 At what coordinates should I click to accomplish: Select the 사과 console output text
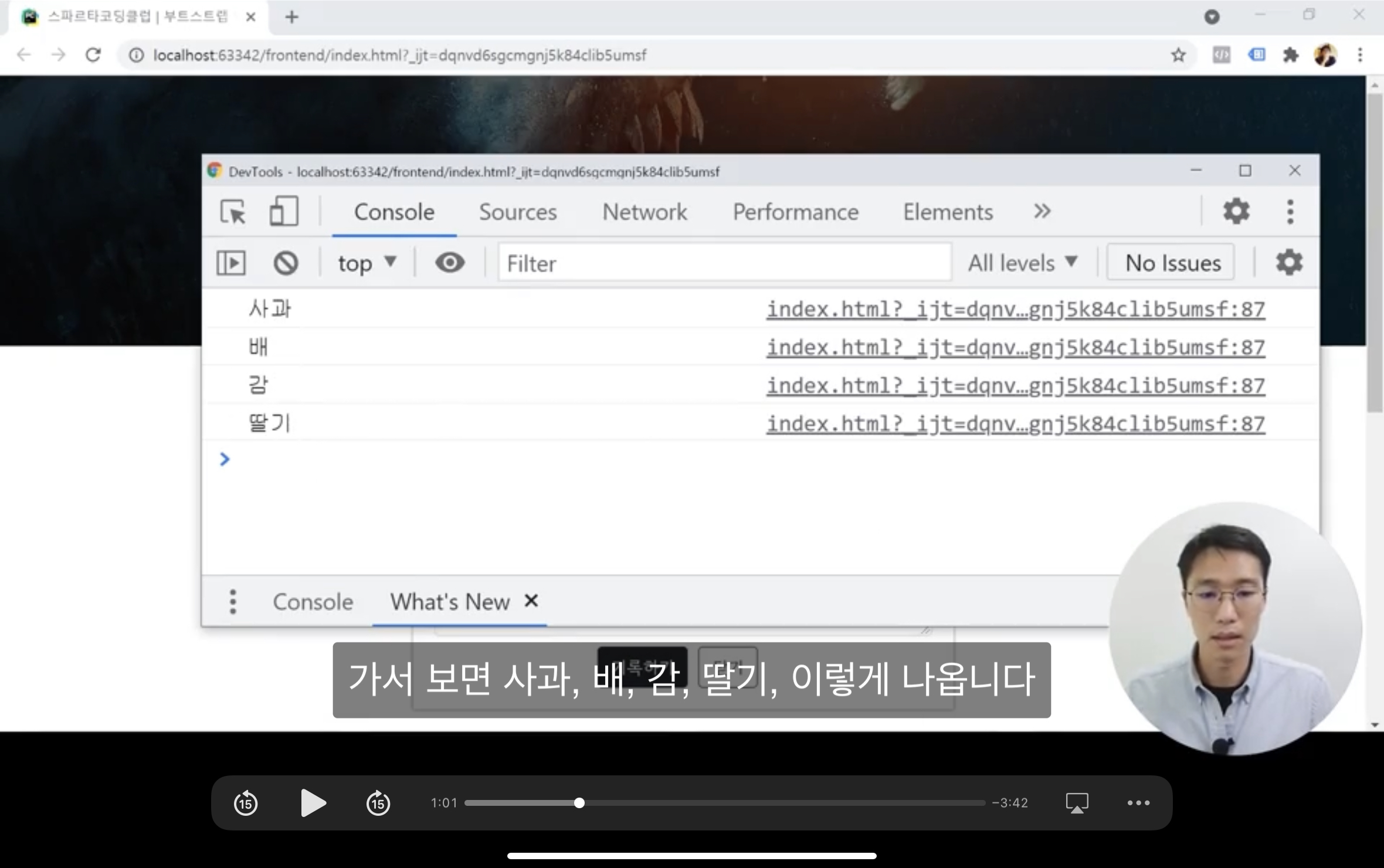point(270,308)
